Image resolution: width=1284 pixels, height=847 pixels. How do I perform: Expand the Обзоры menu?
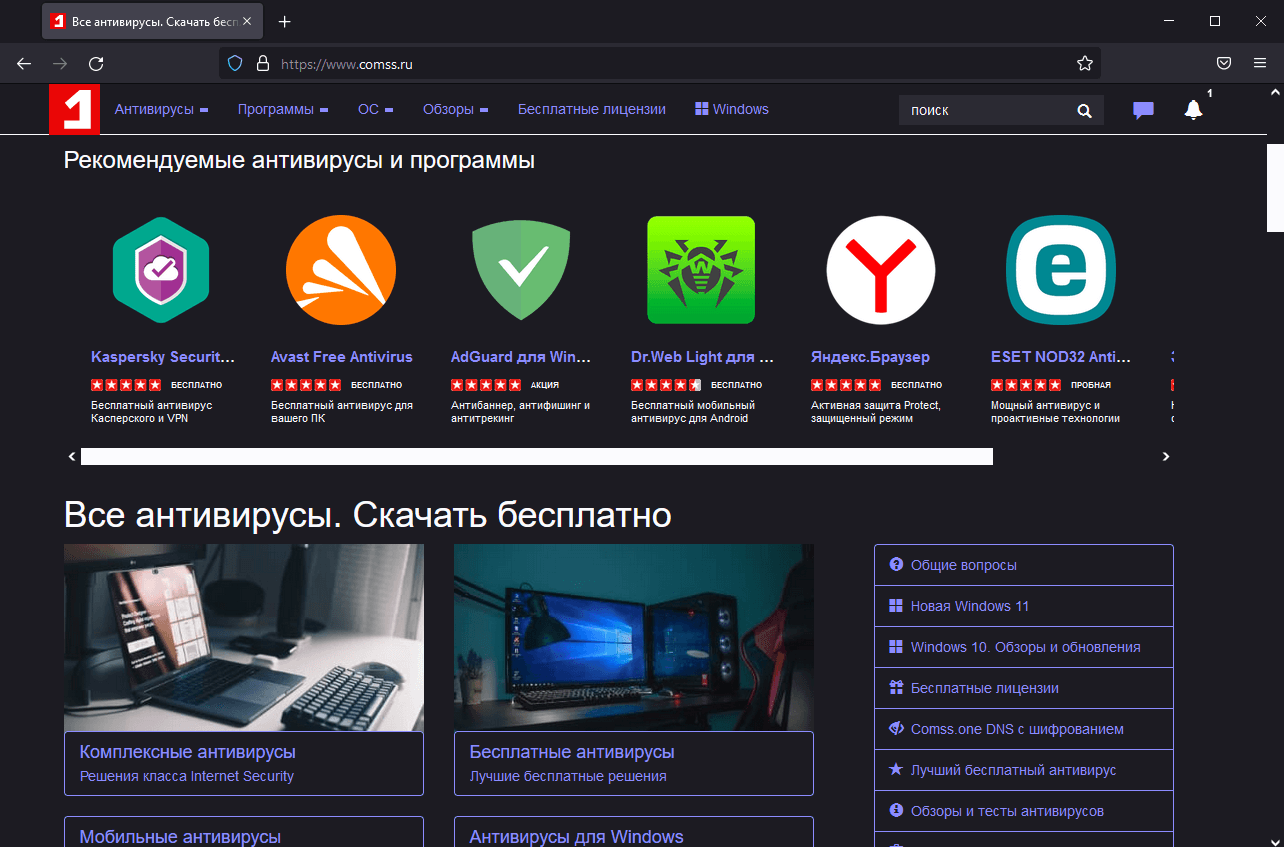tap(455, 109)
